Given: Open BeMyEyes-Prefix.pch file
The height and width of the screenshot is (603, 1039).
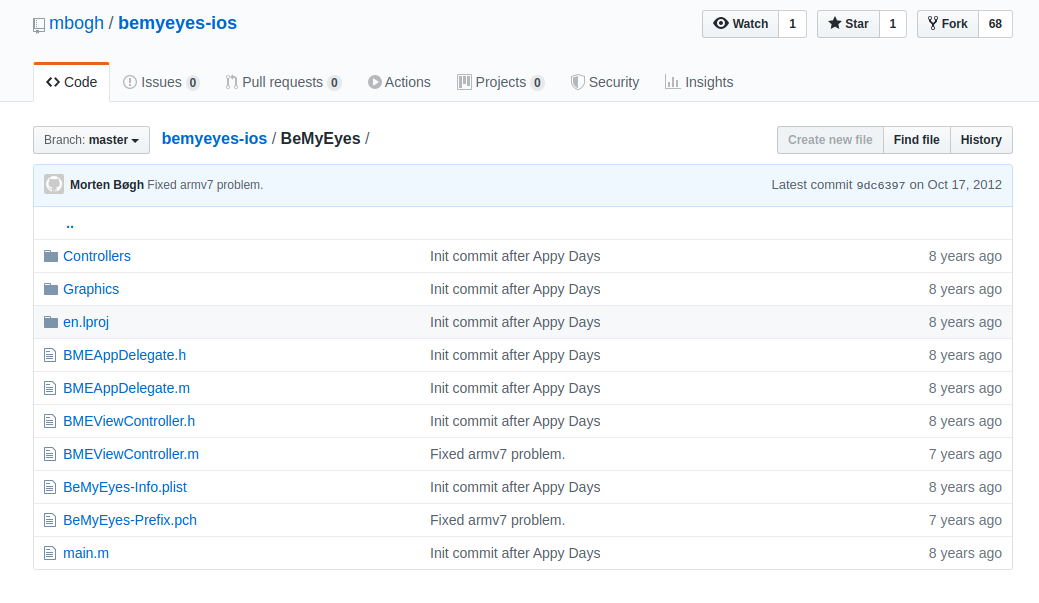Looking at the screenshot, I should point(130,520).
